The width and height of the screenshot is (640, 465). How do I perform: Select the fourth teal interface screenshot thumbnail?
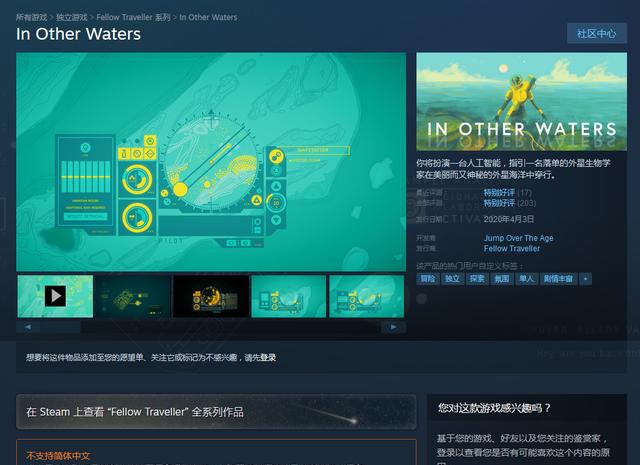(x=289, y=296)
